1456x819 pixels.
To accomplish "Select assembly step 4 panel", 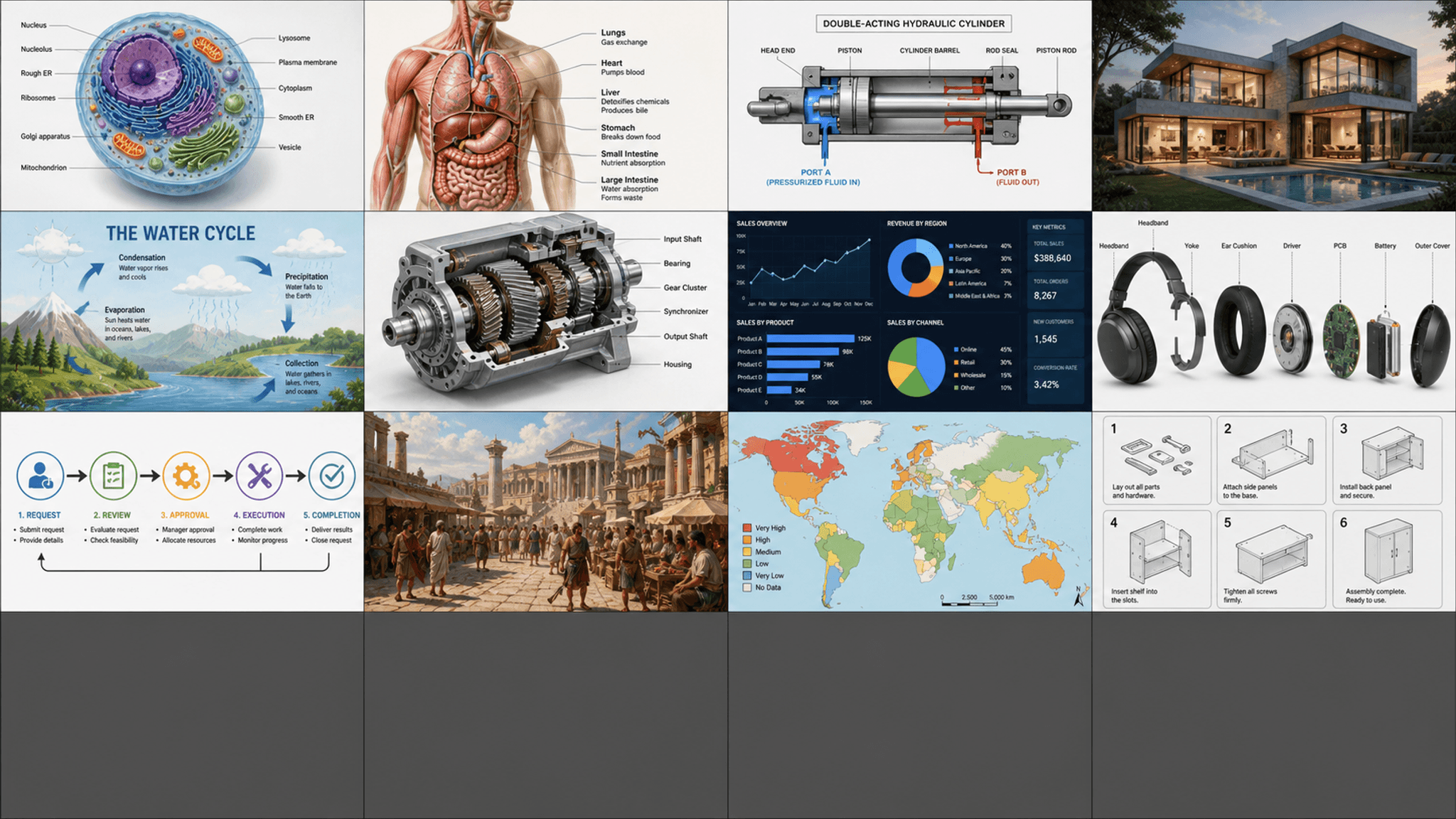I will 1157,559.
